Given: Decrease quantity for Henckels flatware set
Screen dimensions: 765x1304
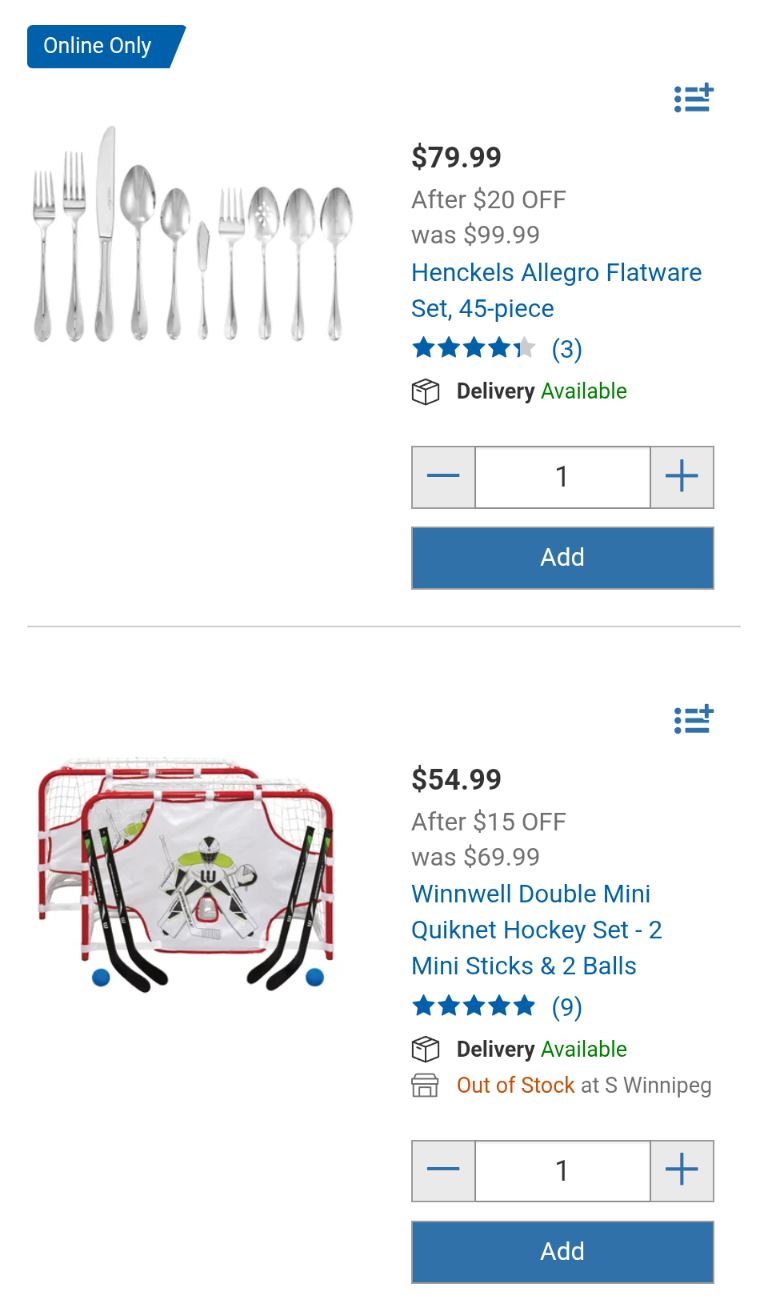Looking at the screenshot, I should [443, 477].
